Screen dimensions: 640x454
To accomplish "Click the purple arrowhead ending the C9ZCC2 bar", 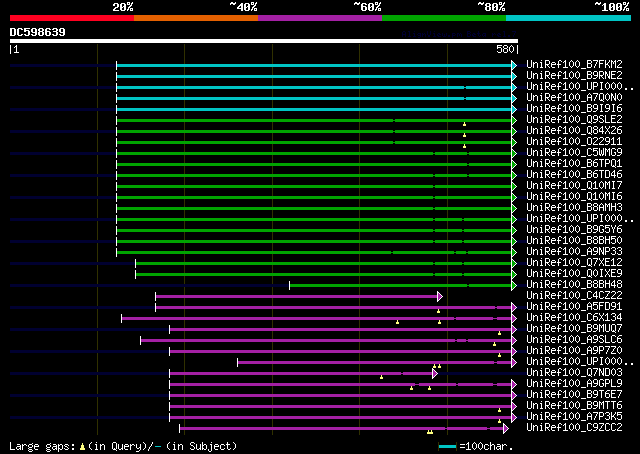I will [x=506, y=428].
